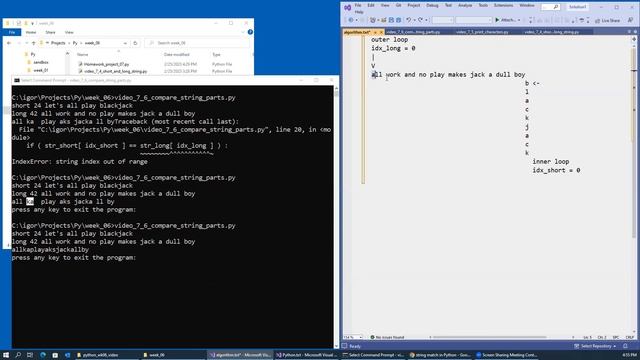Open Edit menu in Visual Studio

371,5
